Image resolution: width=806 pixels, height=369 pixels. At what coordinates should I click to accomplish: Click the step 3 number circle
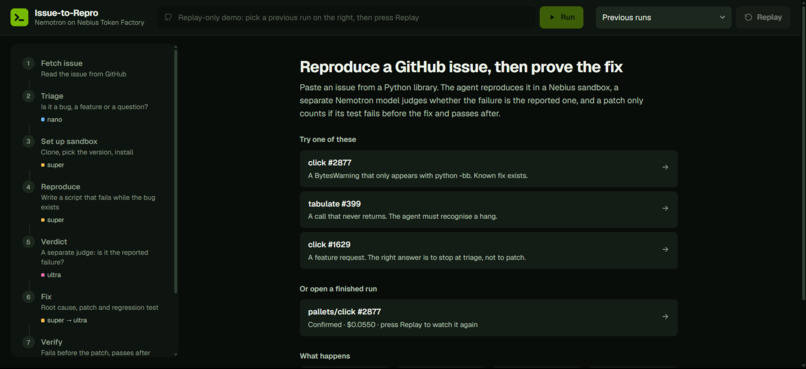tap(28, 141)
